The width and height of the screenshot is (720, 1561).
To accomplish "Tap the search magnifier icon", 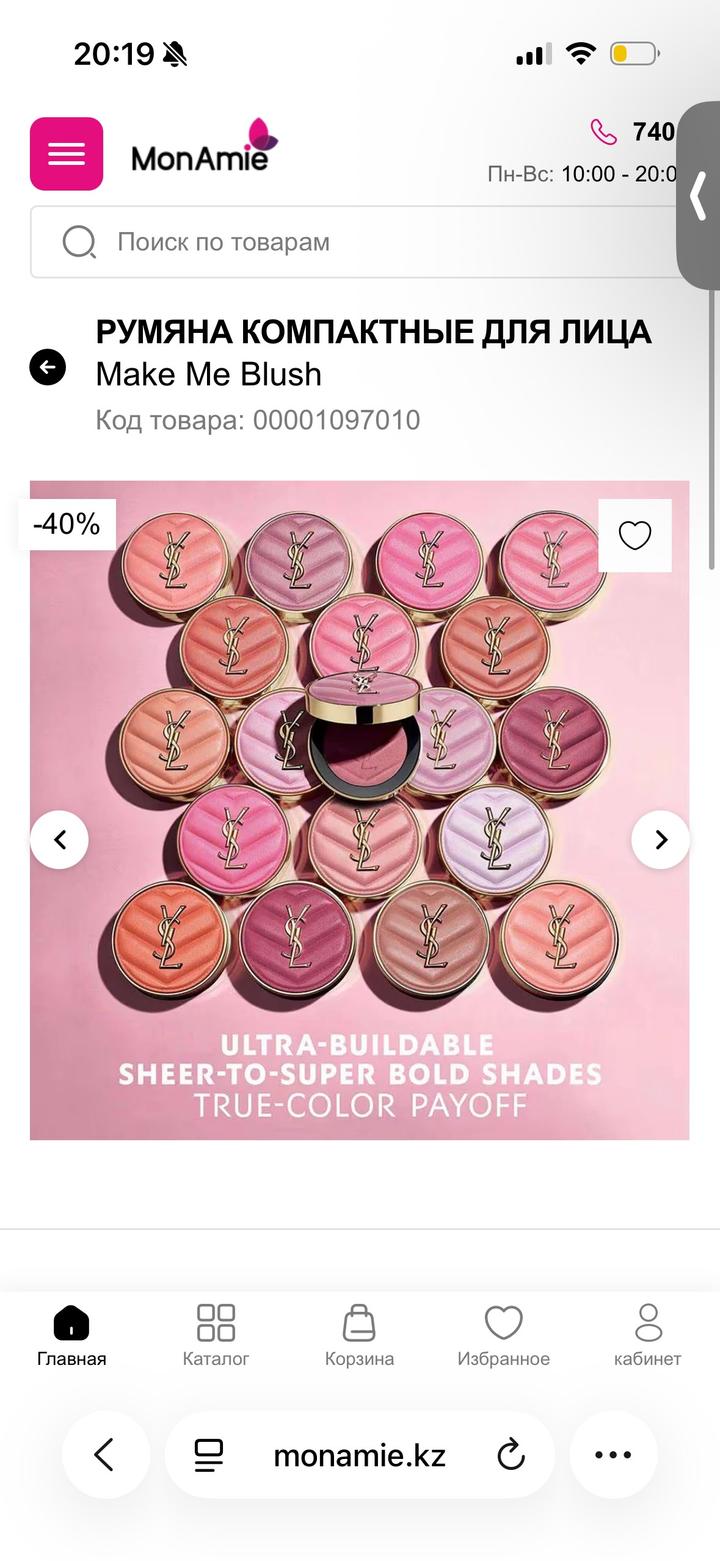I will (79, 242).
